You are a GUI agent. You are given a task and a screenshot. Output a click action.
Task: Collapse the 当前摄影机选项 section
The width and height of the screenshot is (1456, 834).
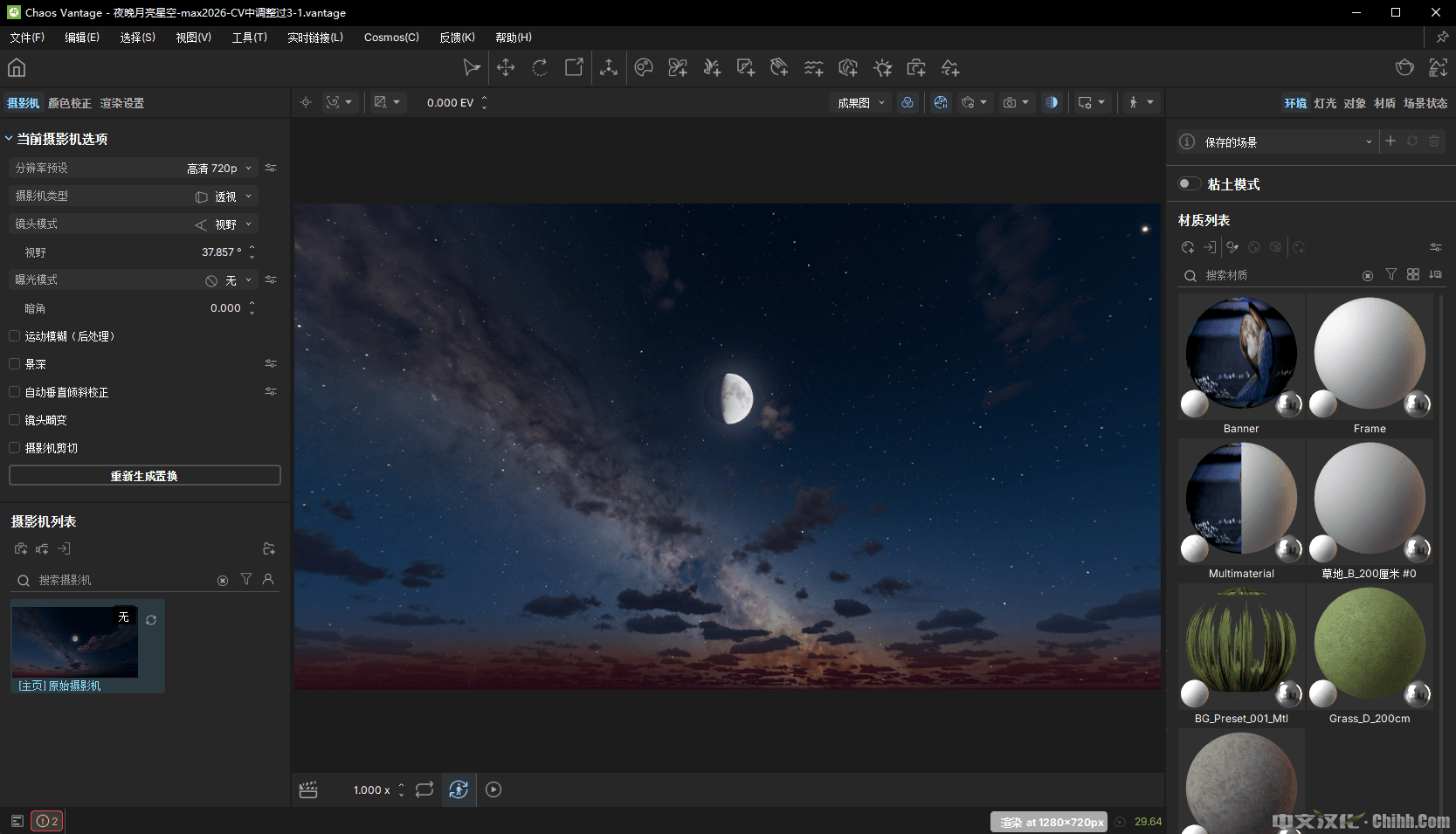pyautogui.click(x=9, y=139)
